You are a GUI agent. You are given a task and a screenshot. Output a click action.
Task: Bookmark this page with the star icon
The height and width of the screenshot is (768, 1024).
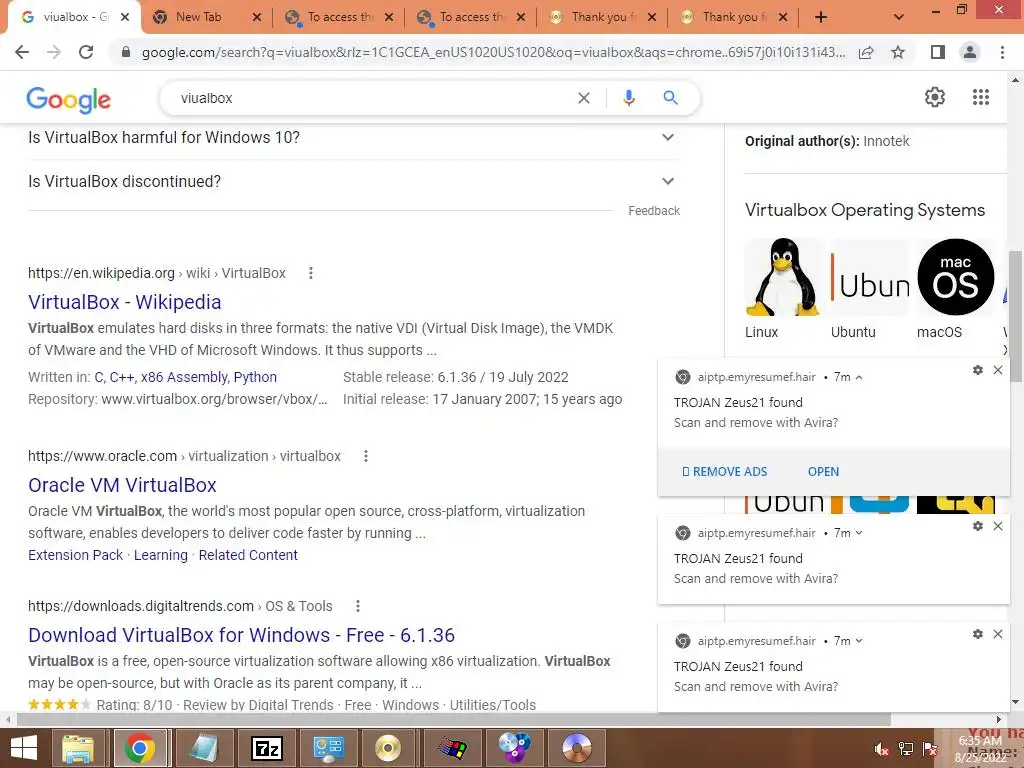pyautogui.click(x=898, y=52)
